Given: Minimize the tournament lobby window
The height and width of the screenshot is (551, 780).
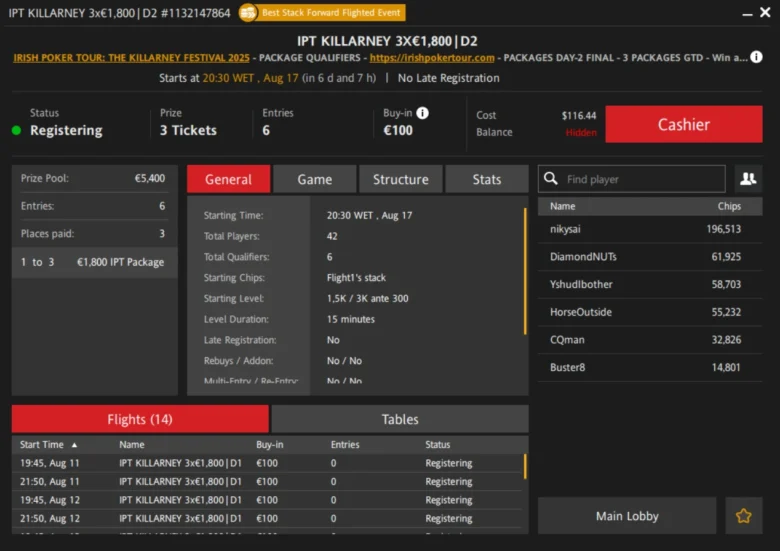Looking at the screenshot, I should pyautogui.click(x=747, y=14).
